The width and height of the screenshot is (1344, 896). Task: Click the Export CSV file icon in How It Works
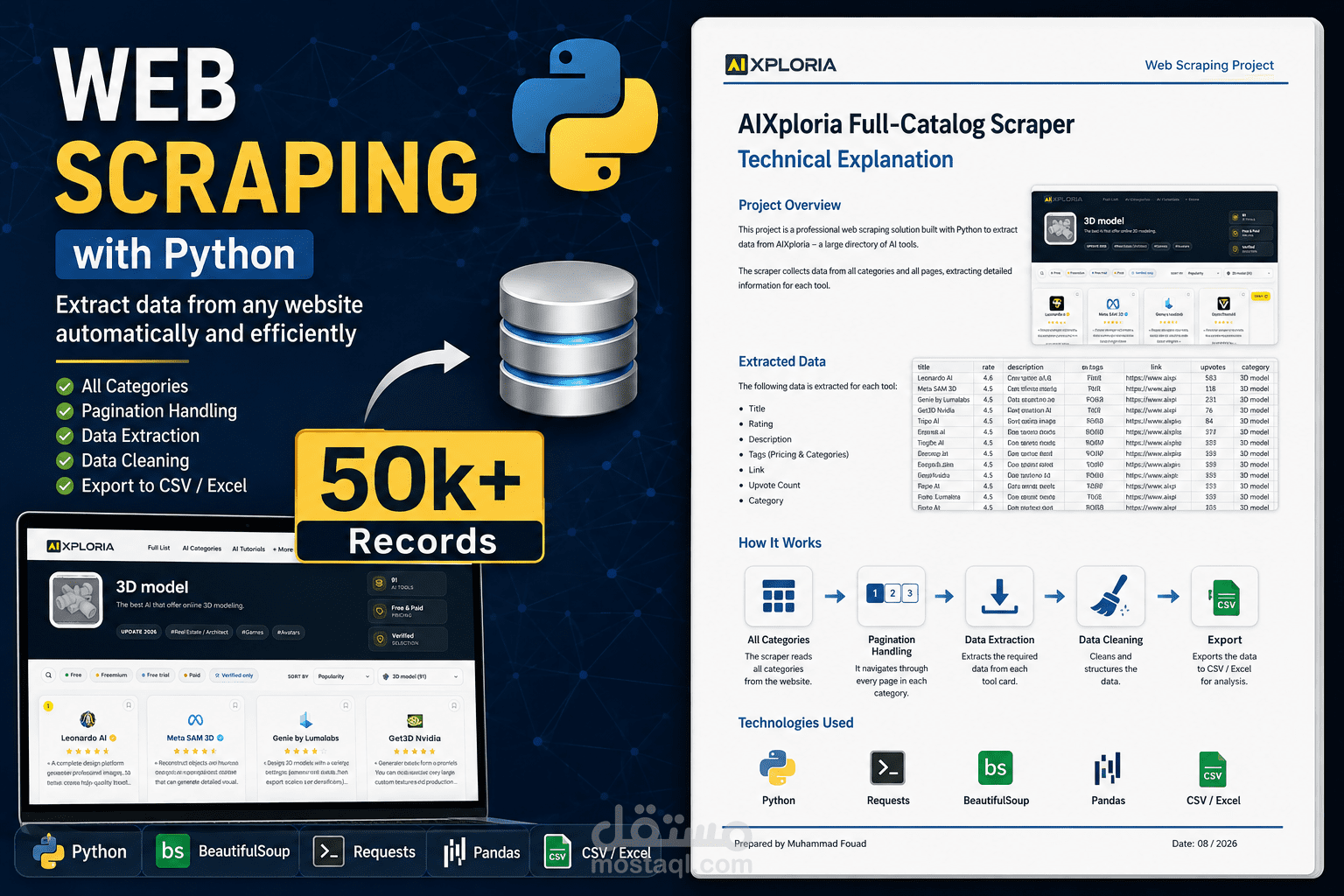[x=1225, y=596]
